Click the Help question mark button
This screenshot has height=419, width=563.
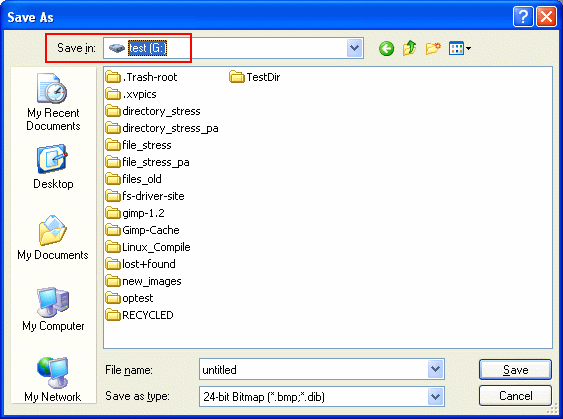[523, 17]
